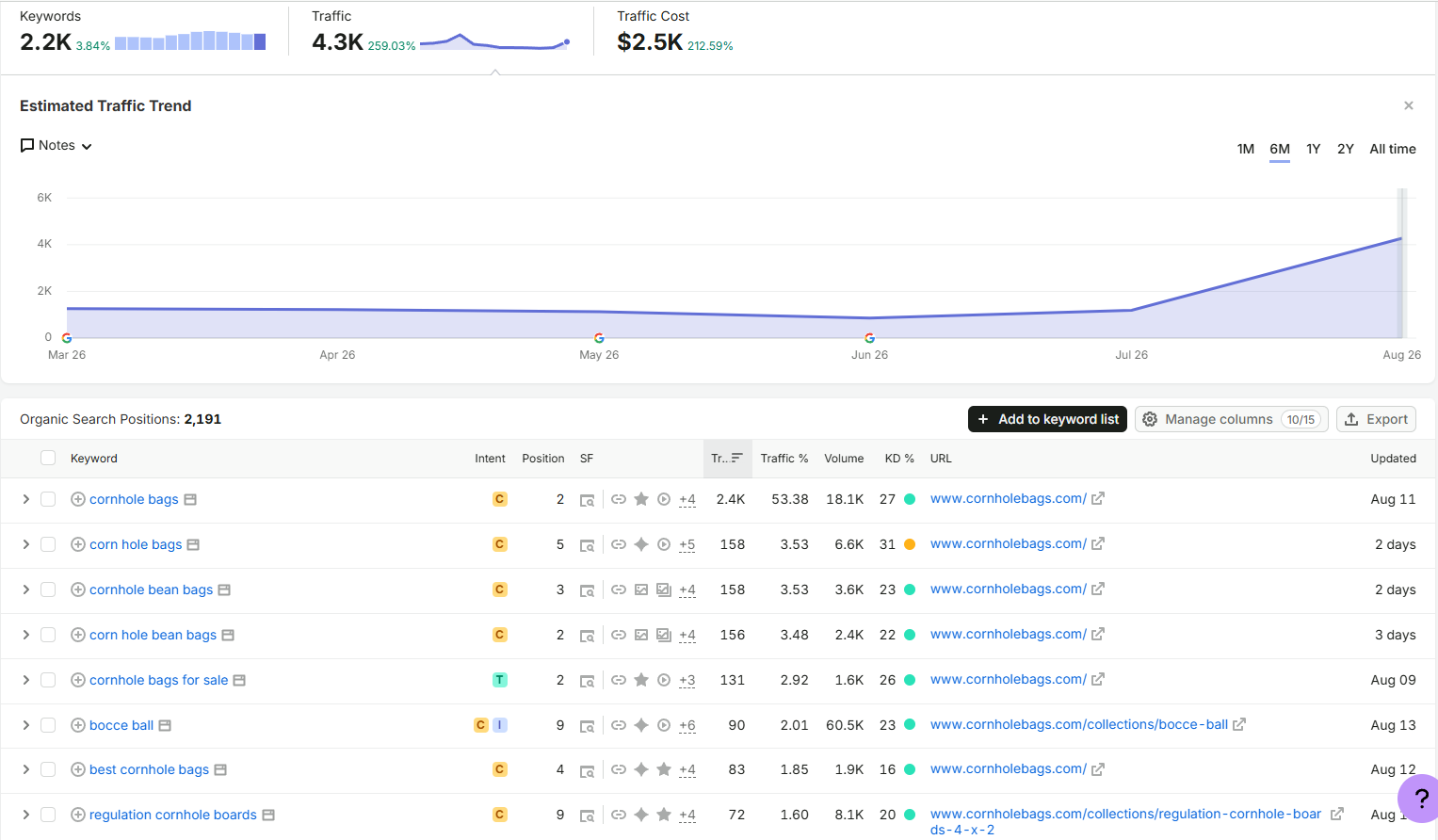Select the 6M time range
Viewport: 1438px width, 840px height.
click(x=1279, y=149)
